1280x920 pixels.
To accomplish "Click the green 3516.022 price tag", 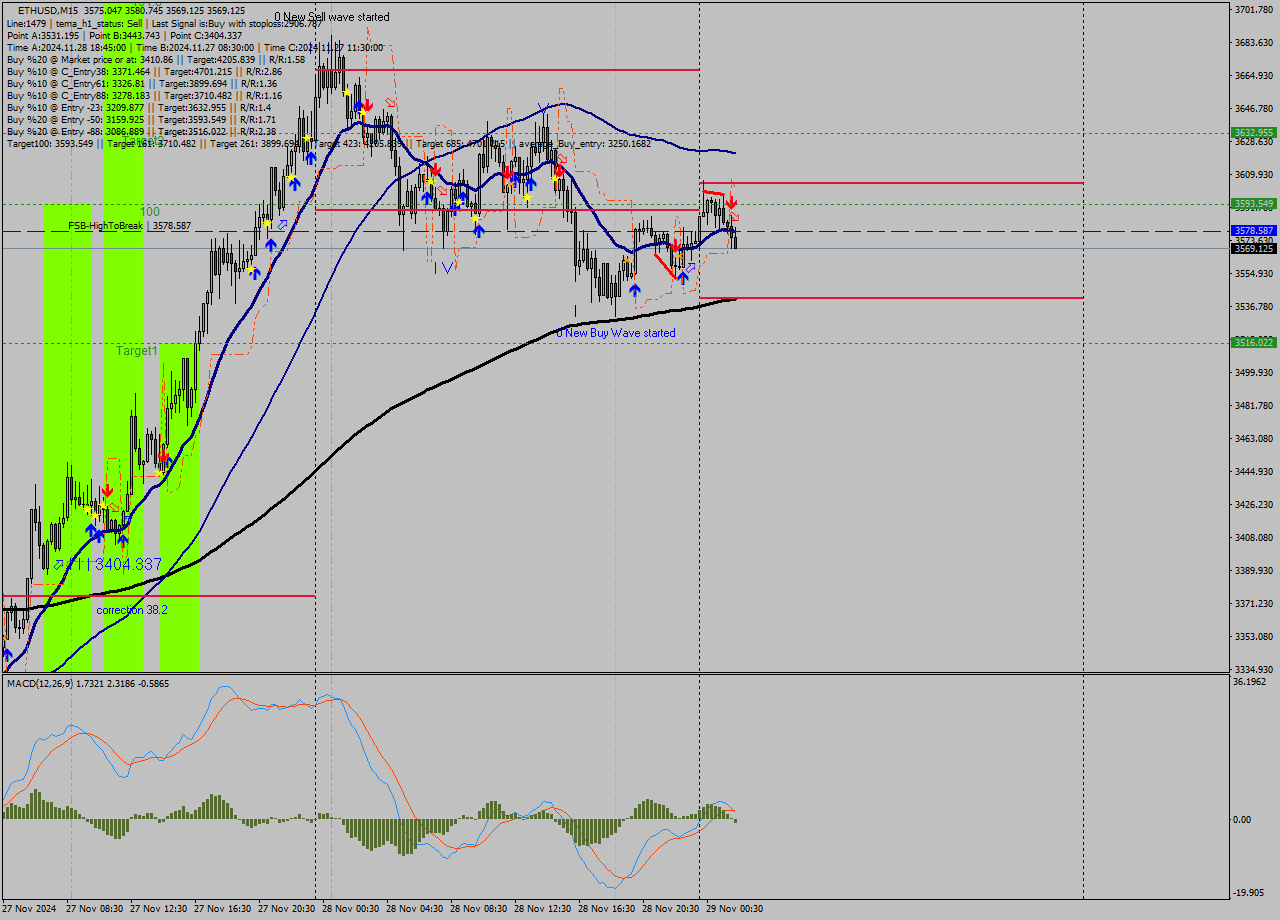I will click(1252, 343).
